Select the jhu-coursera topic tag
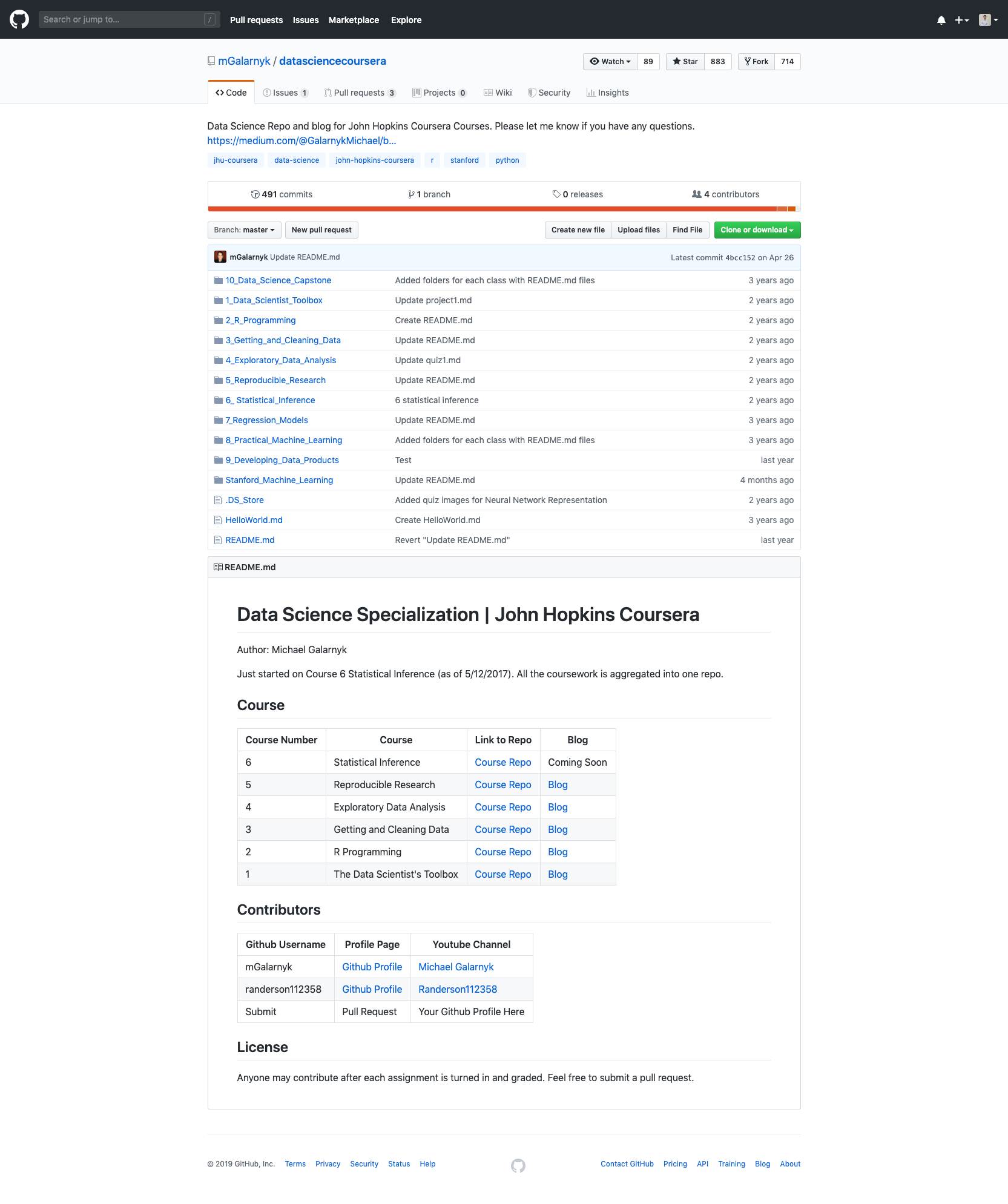This screenshot has width=1008, height=1204. [236, 160]
